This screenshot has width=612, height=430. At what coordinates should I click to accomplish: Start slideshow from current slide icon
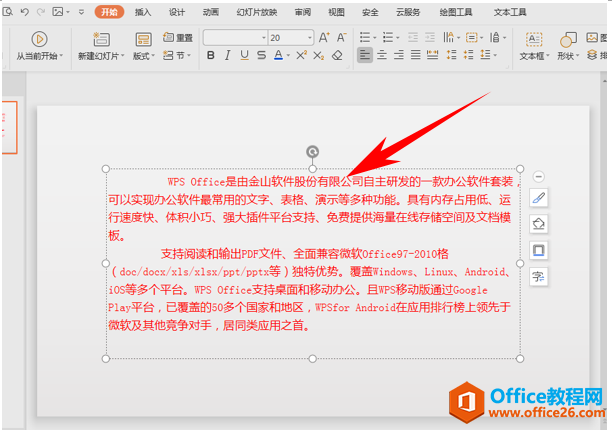tap(39, 39)
